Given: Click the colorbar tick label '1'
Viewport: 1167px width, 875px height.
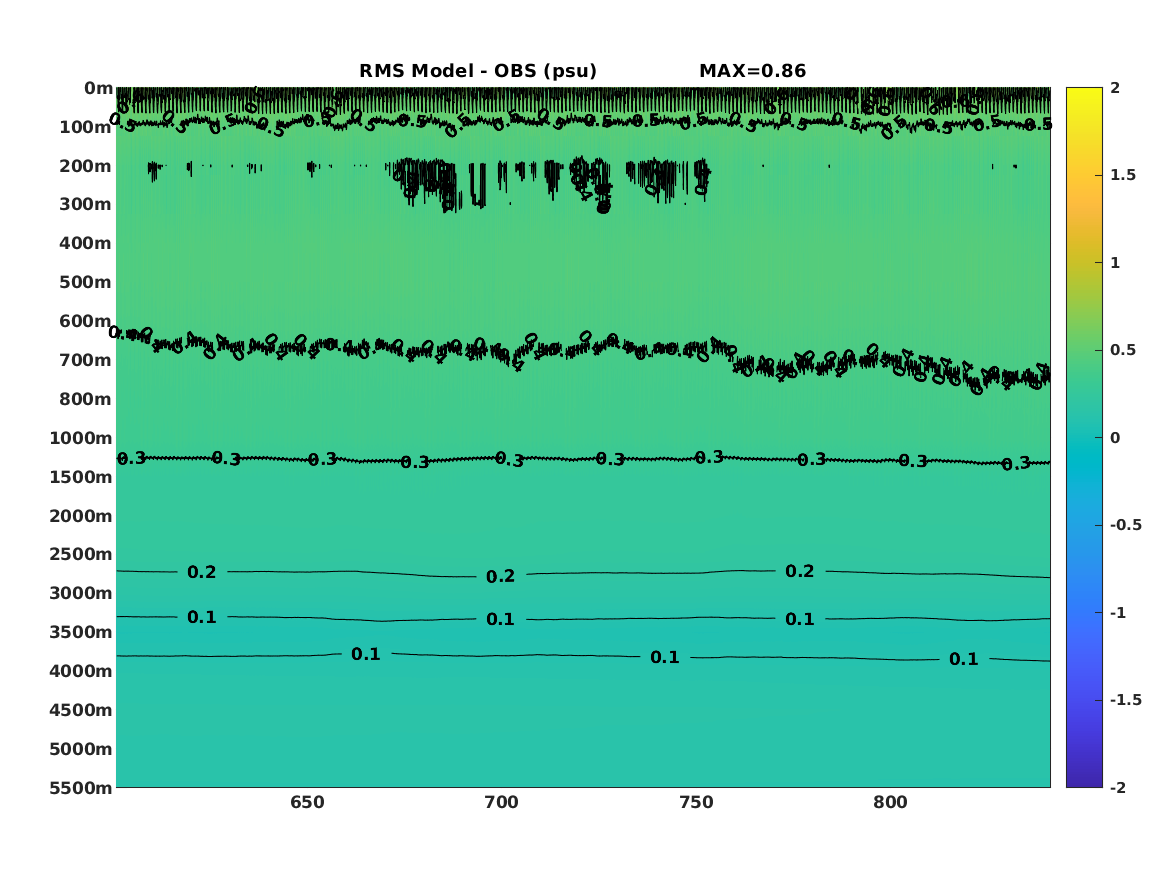Looking at the screenshot, I should (x=1115, y=263).
